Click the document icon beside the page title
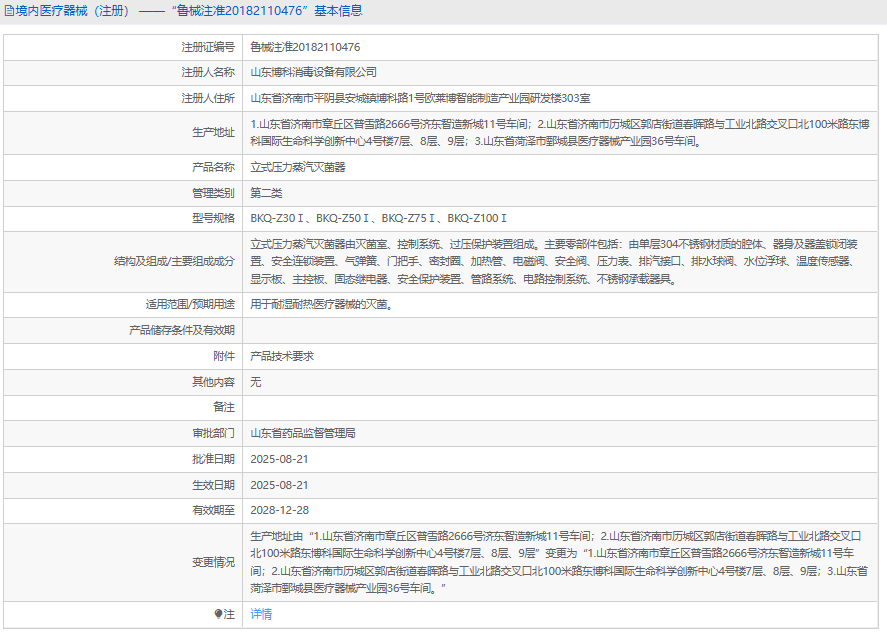This screenshot has width=887, height=633. [x=9, y=11]
